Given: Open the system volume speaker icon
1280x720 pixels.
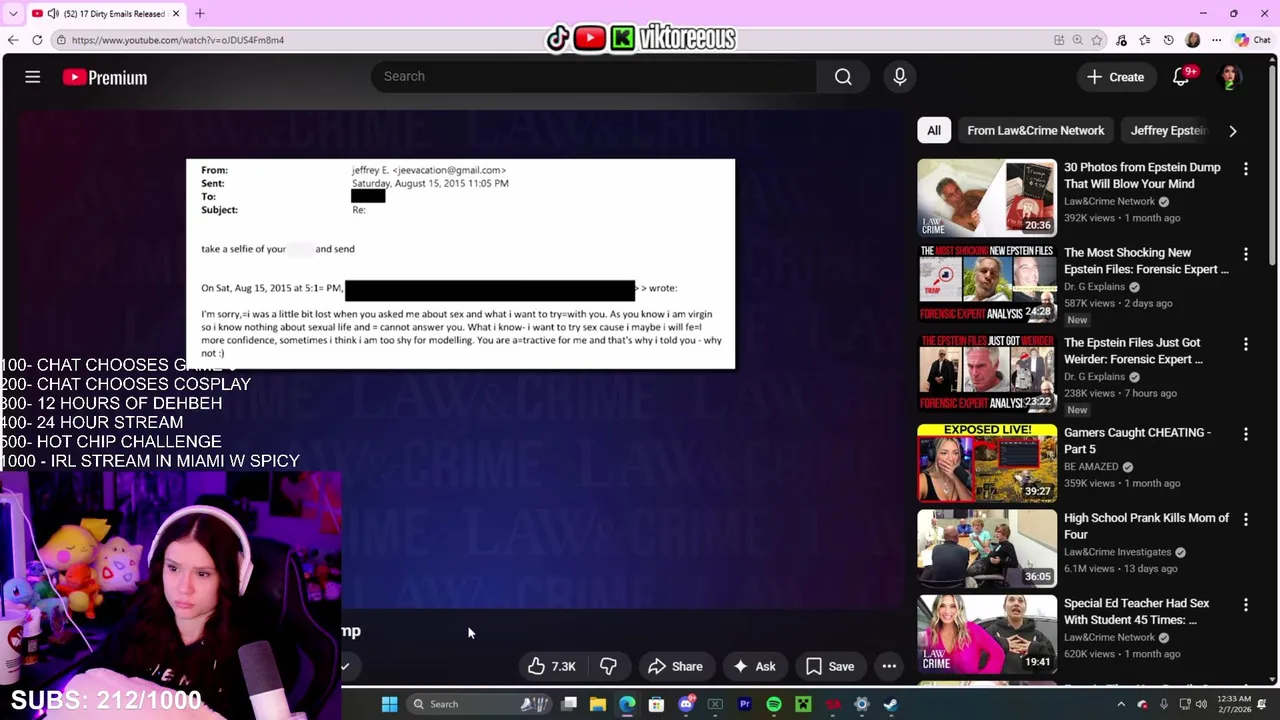Looking at the screenshot, I should (1200, 704).
